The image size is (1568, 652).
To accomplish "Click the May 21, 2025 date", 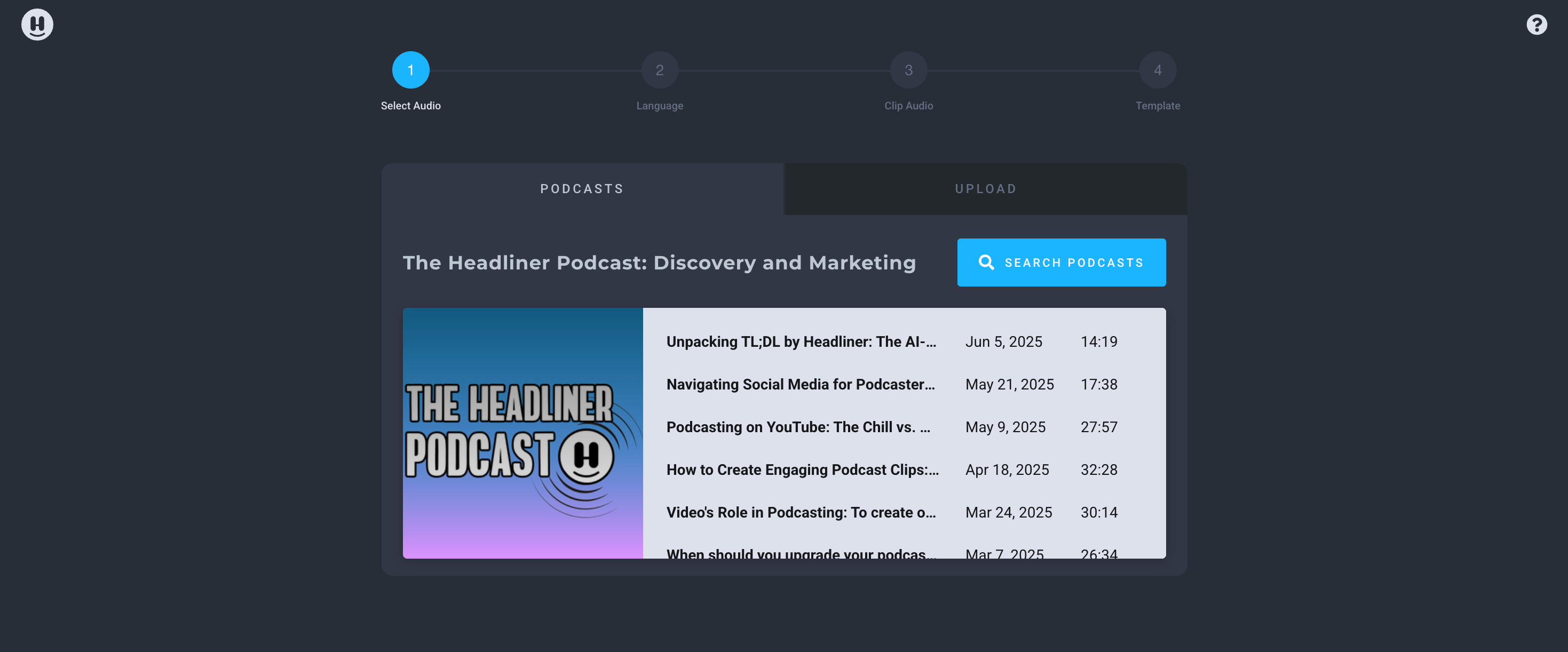I will point(1009,384).
